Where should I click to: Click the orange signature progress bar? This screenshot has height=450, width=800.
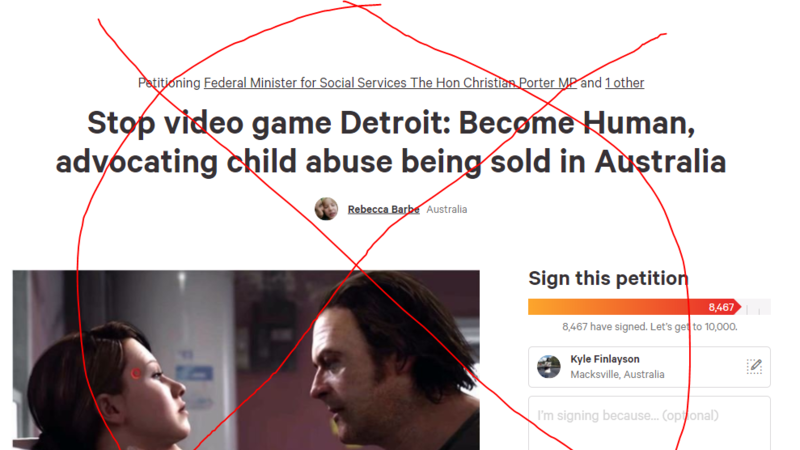click(x=634, y=307)
